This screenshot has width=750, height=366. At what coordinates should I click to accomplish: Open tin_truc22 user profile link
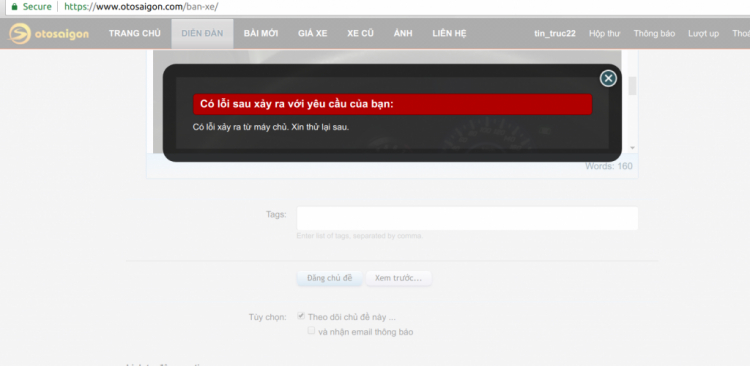(x=555, y=33)
